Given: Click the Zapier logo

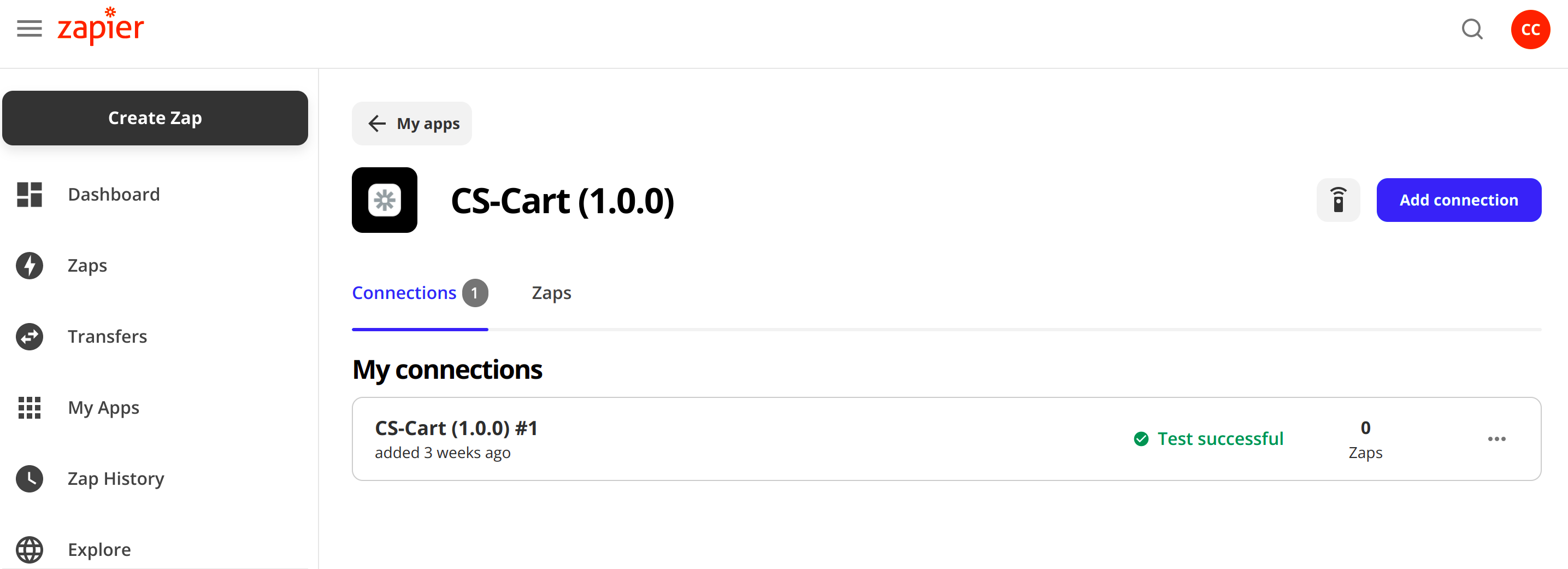Looking at the screenshot, I should pos(101,27).
